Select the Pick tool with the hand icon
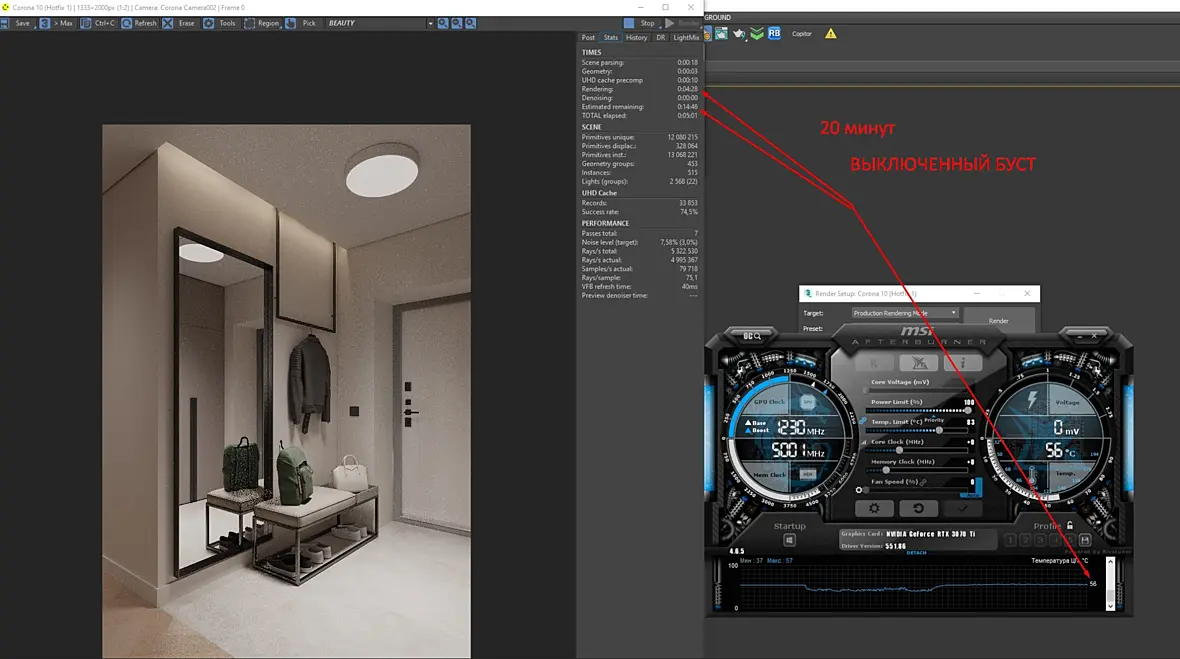Image resolution: width=1180 pixels, height=659 pixels. click(301, 23)
